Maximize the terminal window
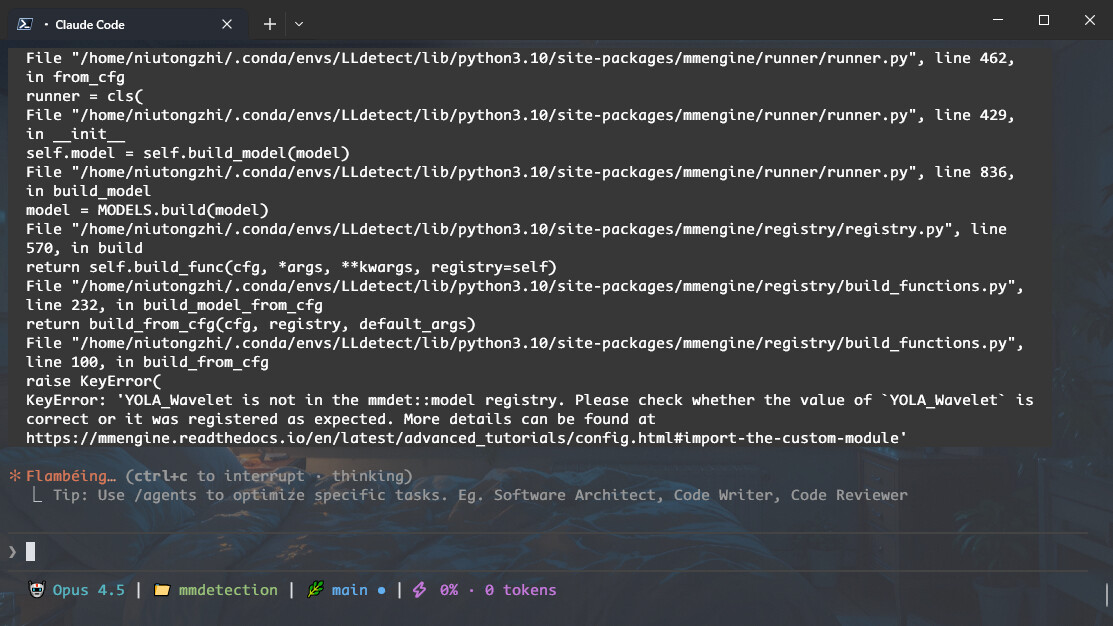This screenshot has width=1113, height=626. point(1043,20)
